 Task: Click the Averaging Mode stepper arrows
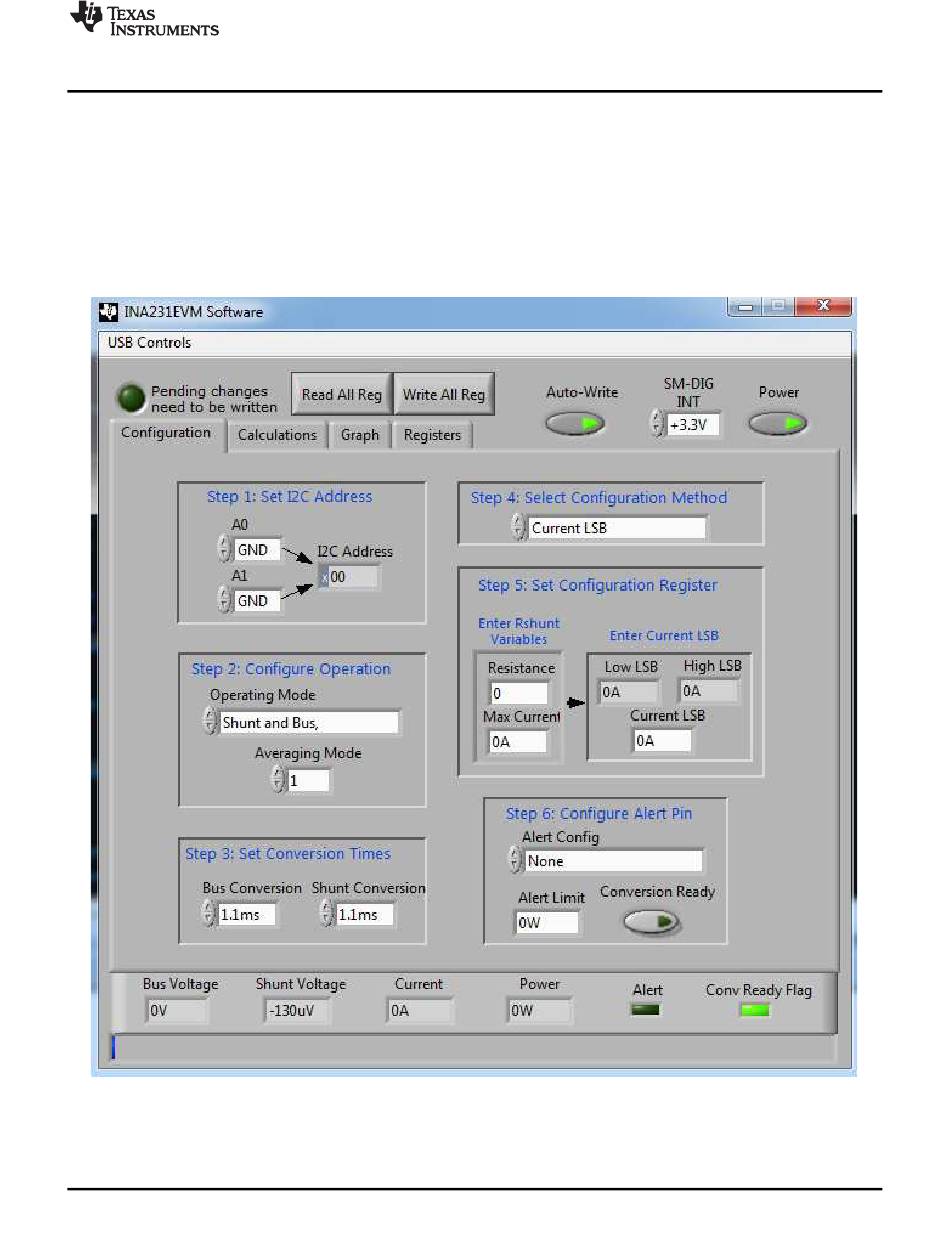pos(277,780)
